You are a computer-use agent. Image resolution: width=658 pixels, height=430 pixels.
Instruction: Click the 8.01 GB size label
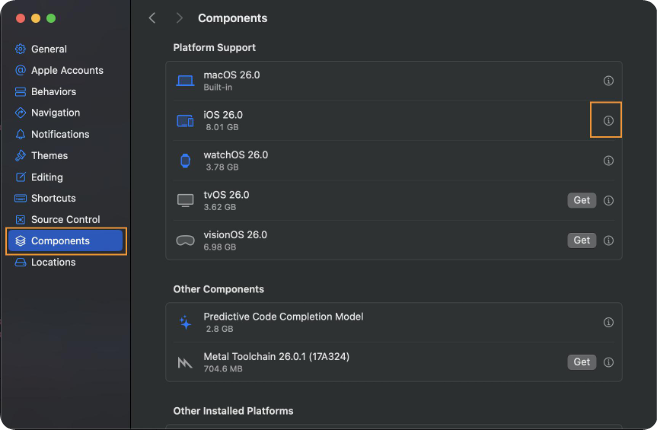tap(222, 127)
